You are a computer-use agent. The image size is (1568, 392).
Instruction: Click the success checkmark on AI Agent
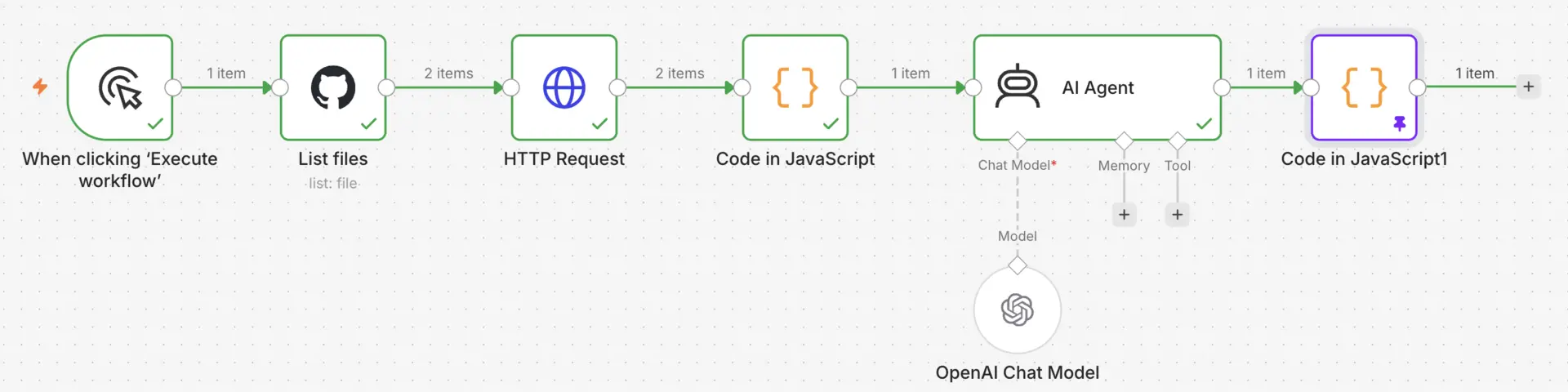[x=1204, y=123]
